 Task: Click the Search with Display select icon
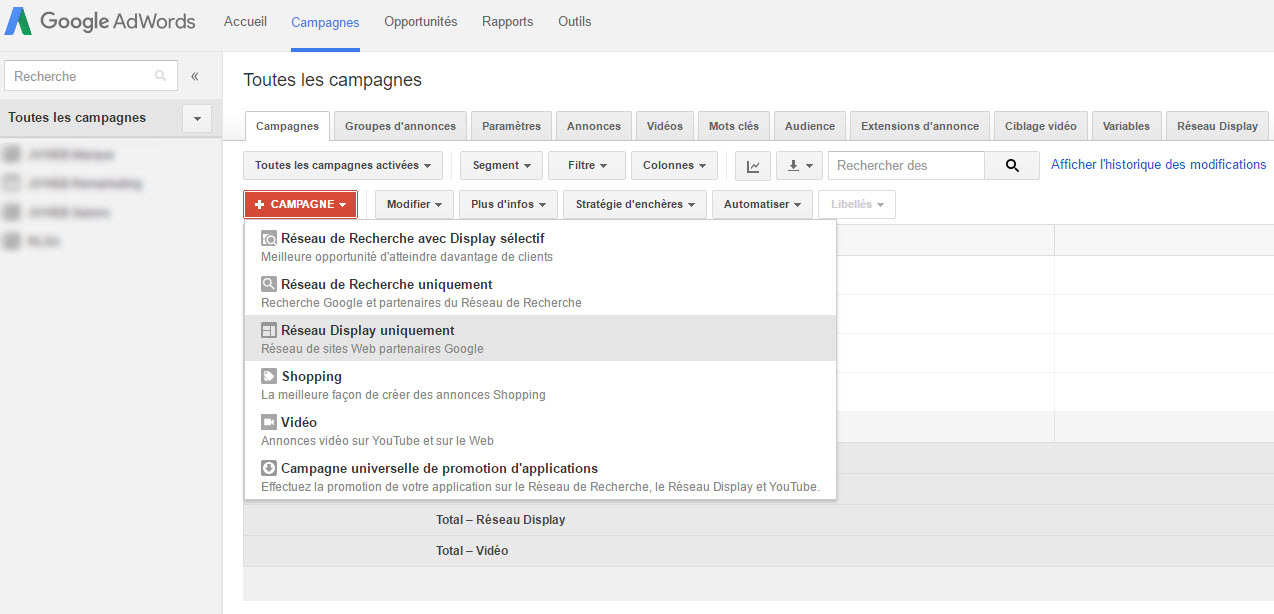[269, 239]
